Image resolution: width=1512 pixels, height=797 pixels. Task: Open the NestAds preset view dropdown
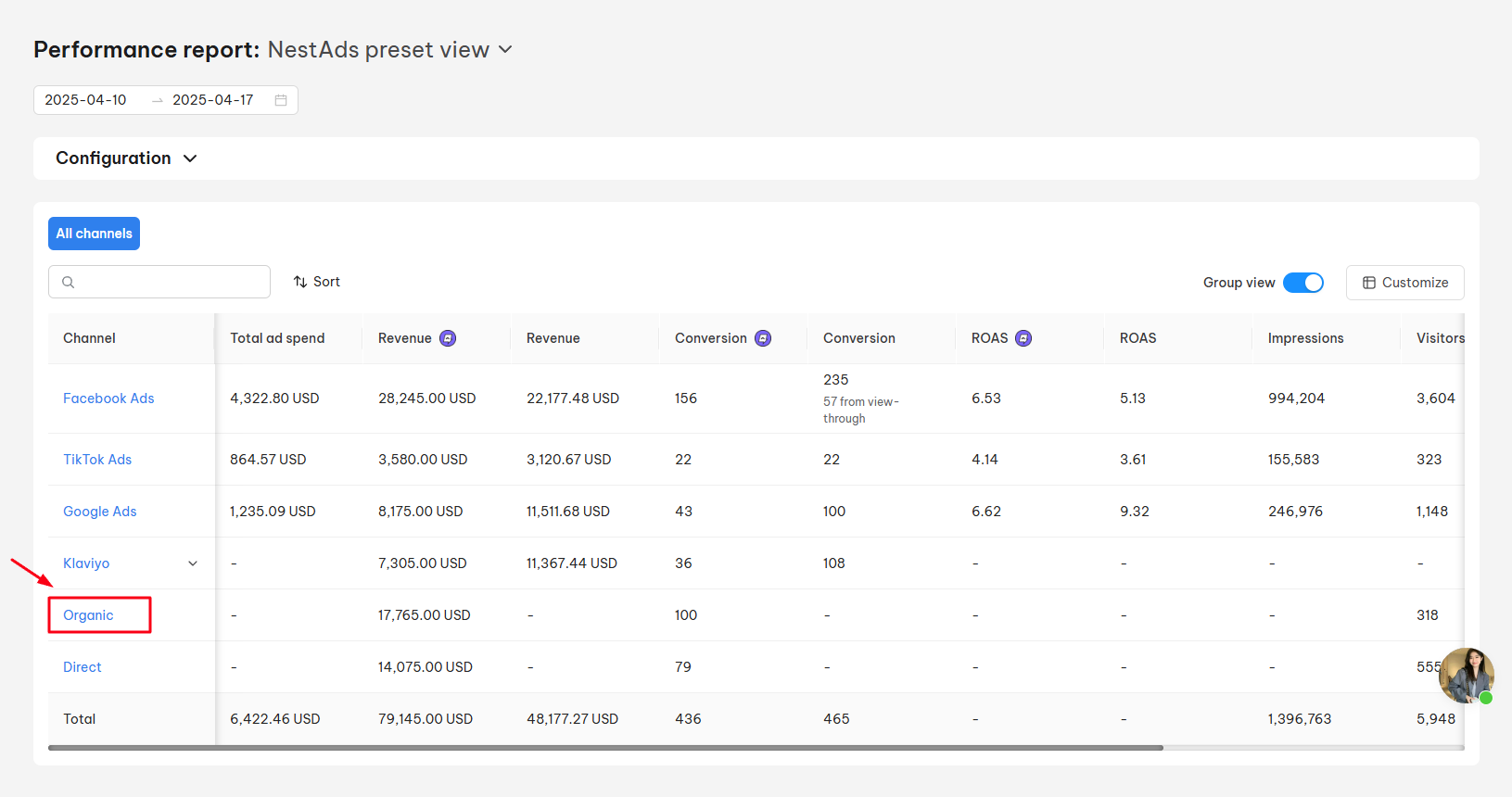[x=505, y=50]
